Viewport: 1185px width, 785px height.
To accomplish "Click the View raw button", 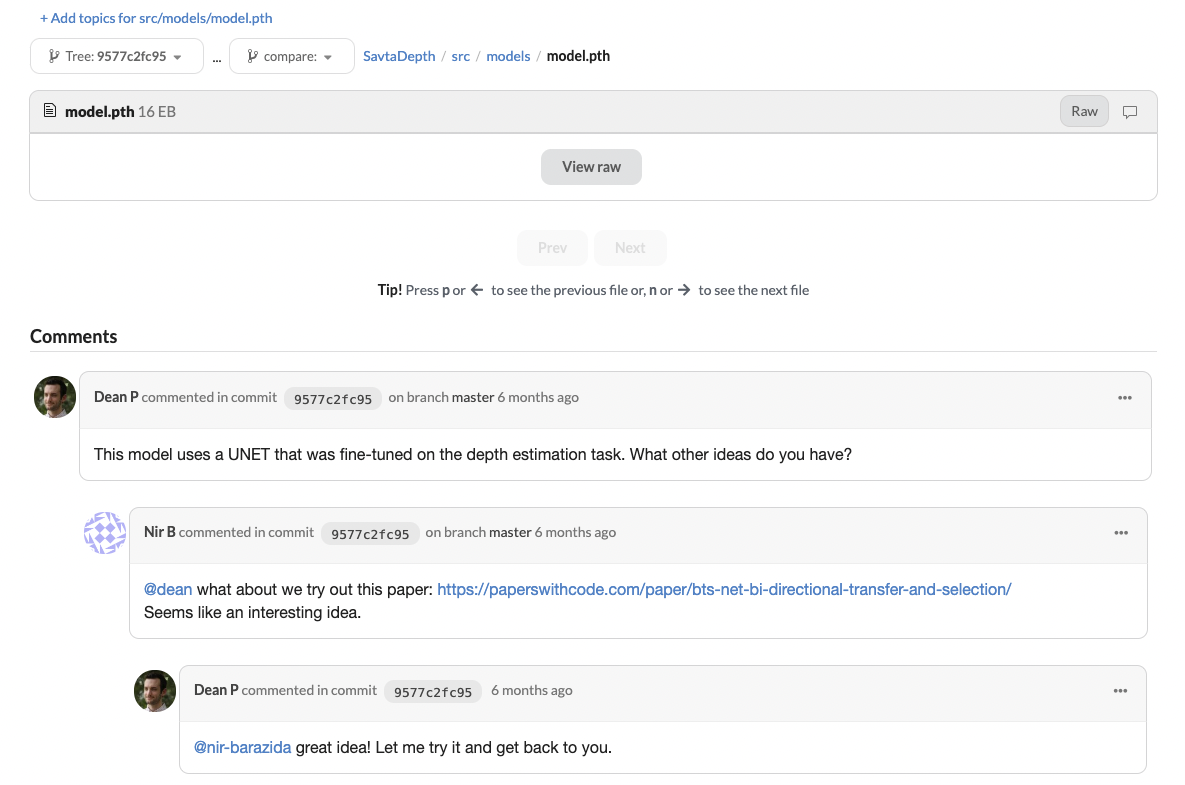I will tap(591, 167).
